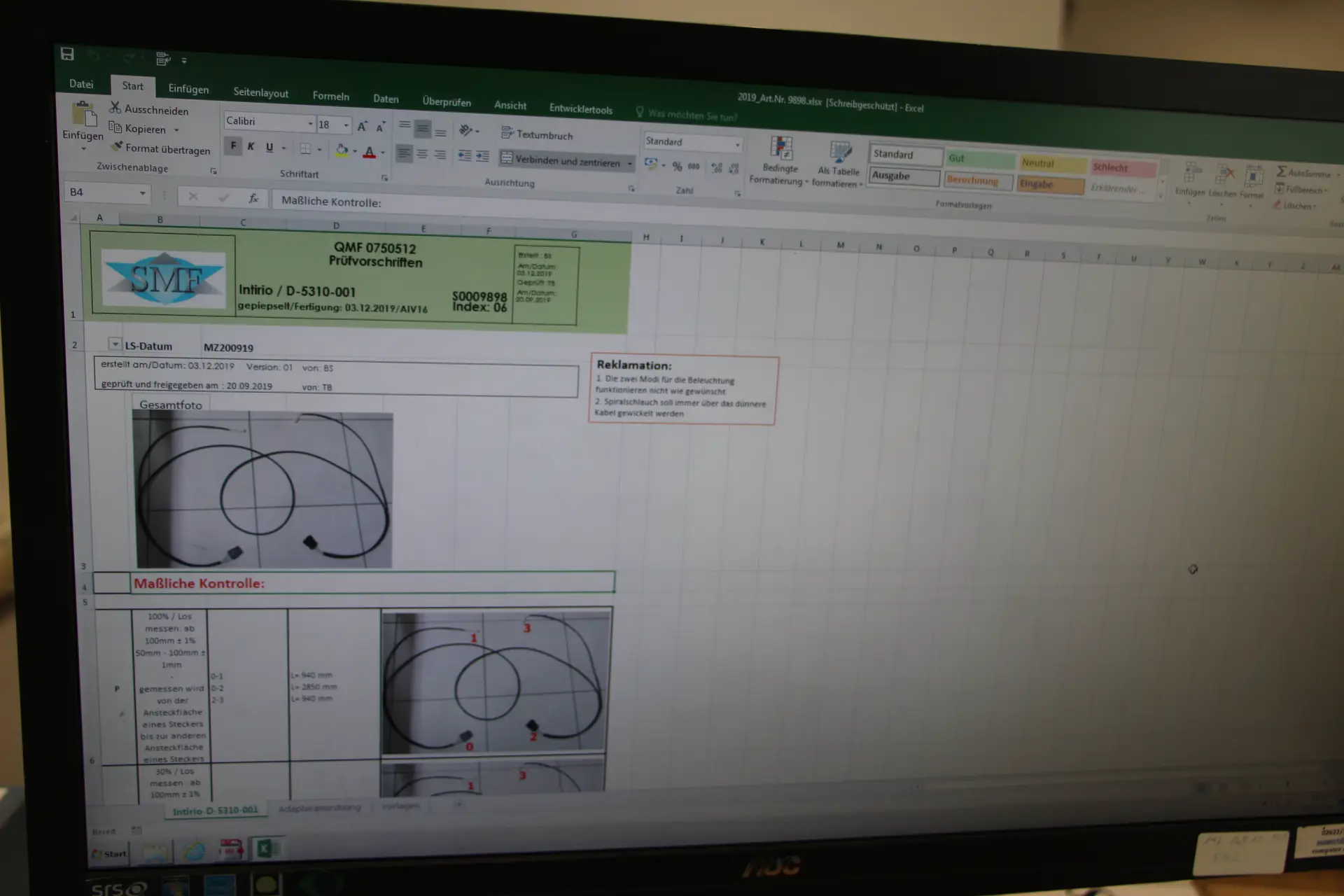
Task: Align text to top of cell
Action: point(405,126)
